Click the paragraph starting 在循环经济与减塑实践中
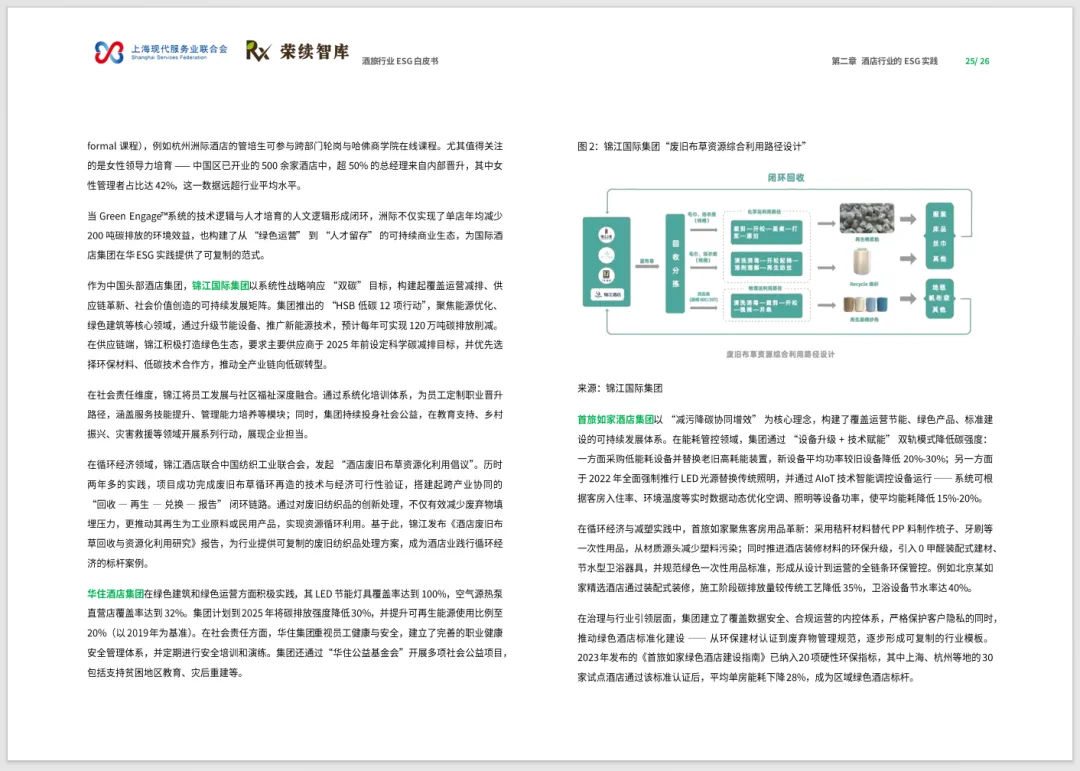The width and height of the screenshot is (1080, 771). point(787,559)
